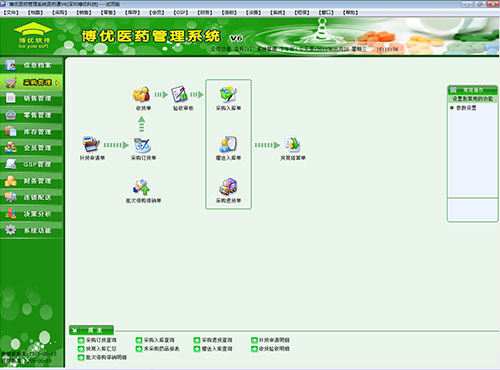
Task: Open the 货商结算单 supplier settlement icon
Action: [293, 145]
